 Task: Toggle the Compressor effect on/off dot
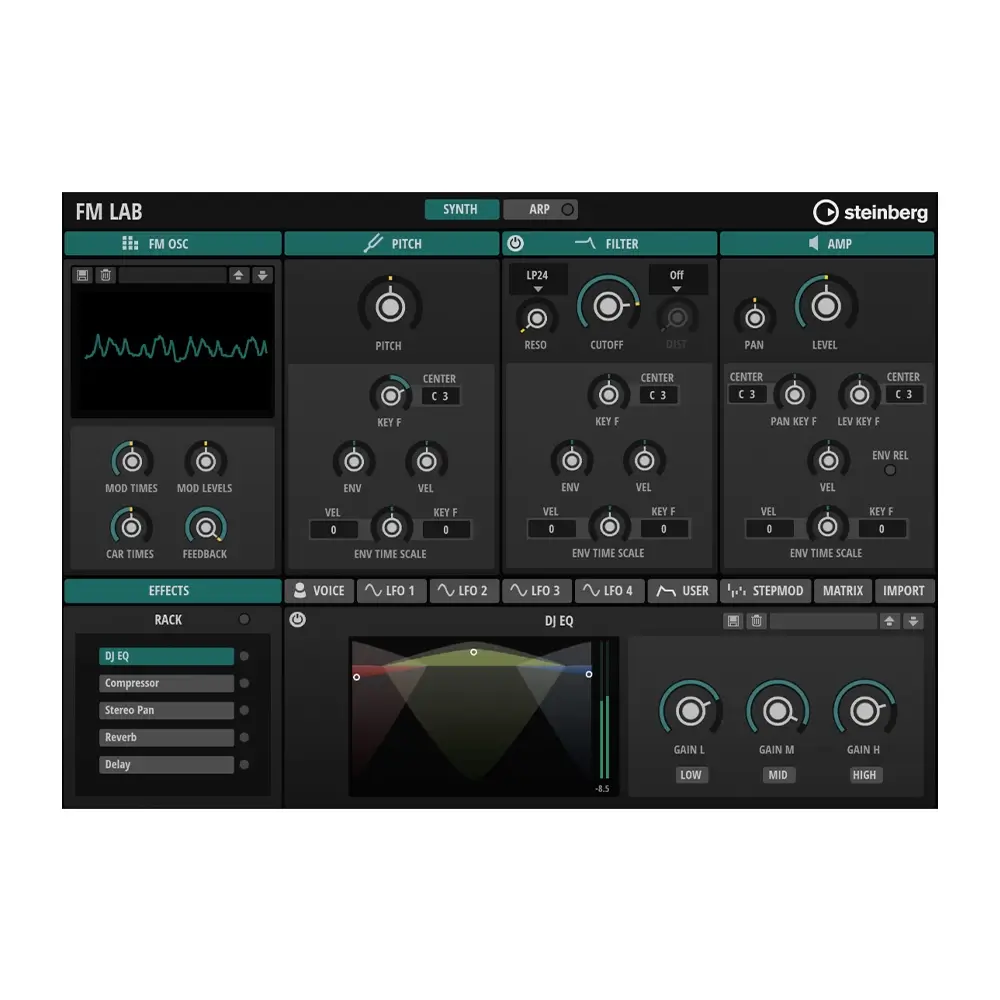pyautogui.click(x=244, y=683)
